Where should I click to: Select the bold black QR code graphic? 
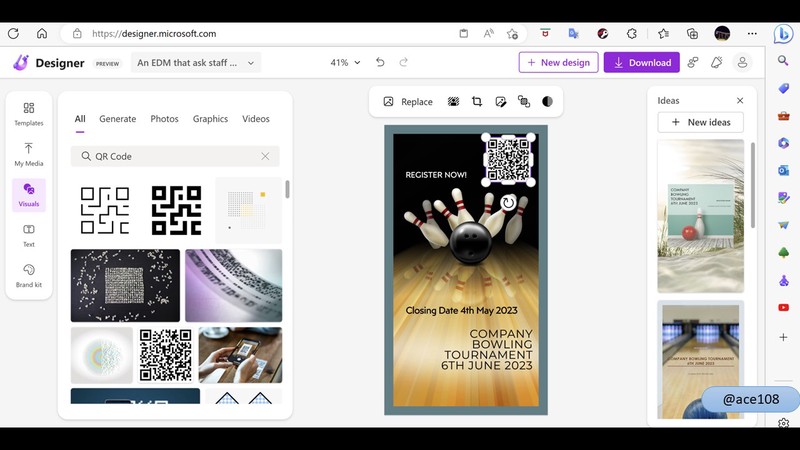coord(177,210)
